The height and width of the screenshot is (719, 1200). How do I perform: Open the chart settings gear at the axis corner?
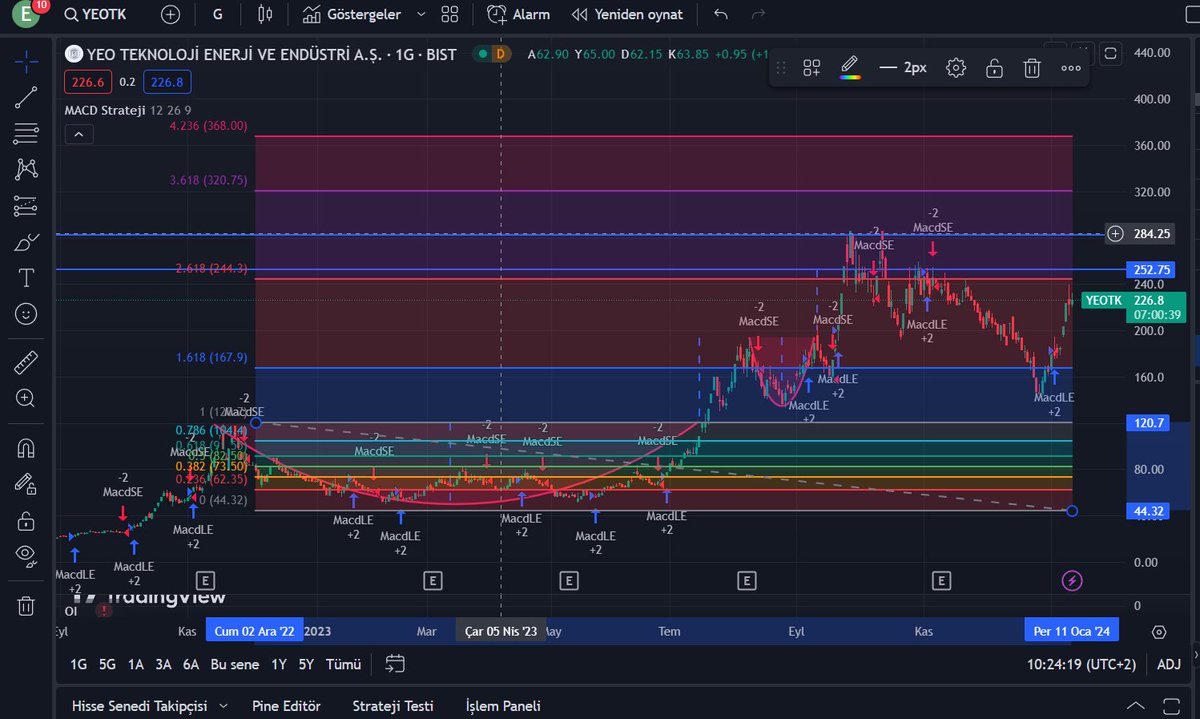tap(1159, 631)
